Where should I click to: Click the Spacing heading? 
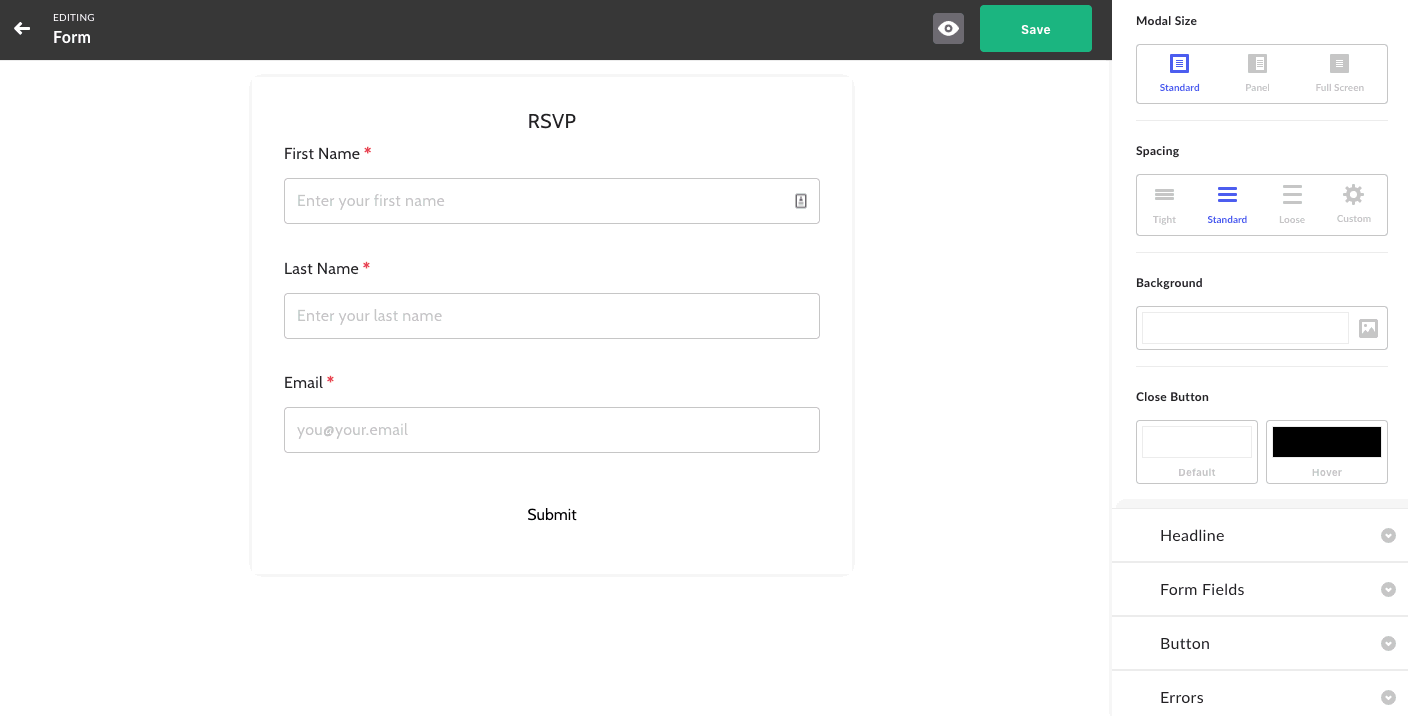[1157, 151]
